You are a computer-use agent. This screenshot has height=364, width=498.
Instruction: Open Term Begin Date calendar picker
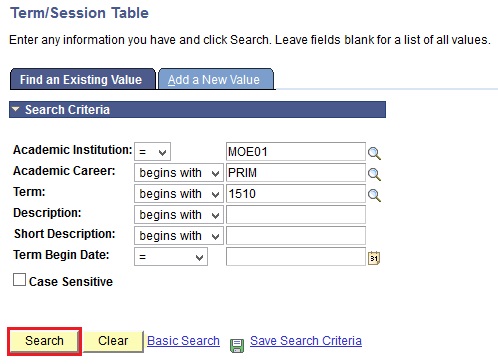point(374,258)
